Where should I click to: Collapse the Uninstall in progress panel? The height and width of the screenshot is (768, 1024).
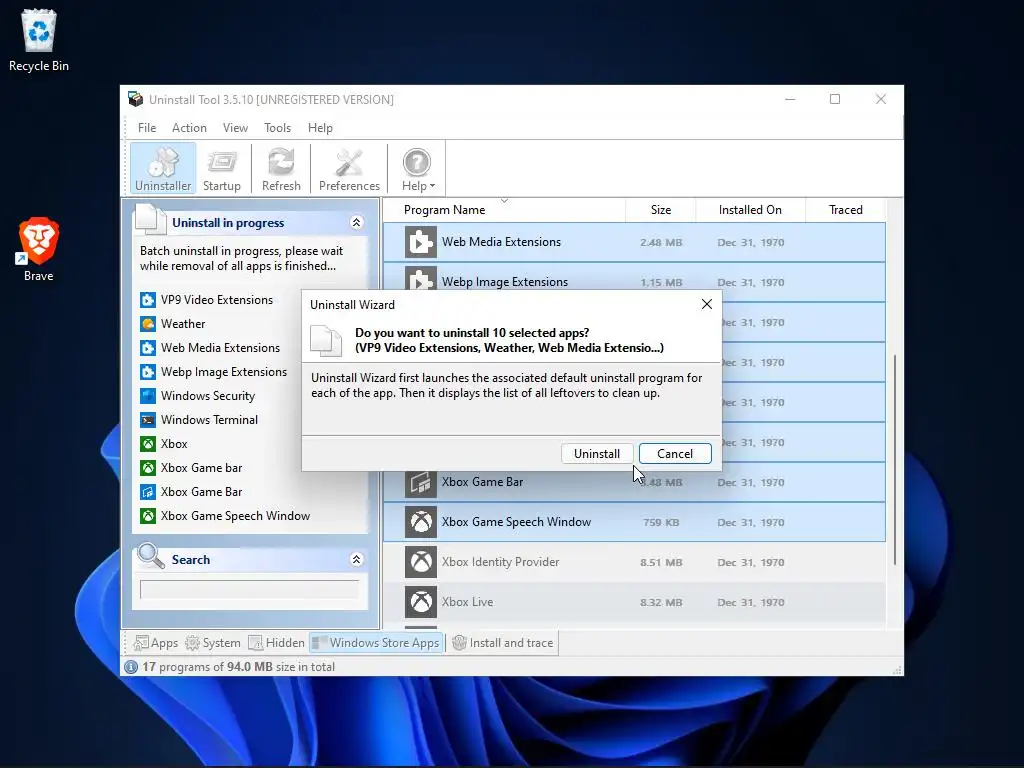point(357,223)
